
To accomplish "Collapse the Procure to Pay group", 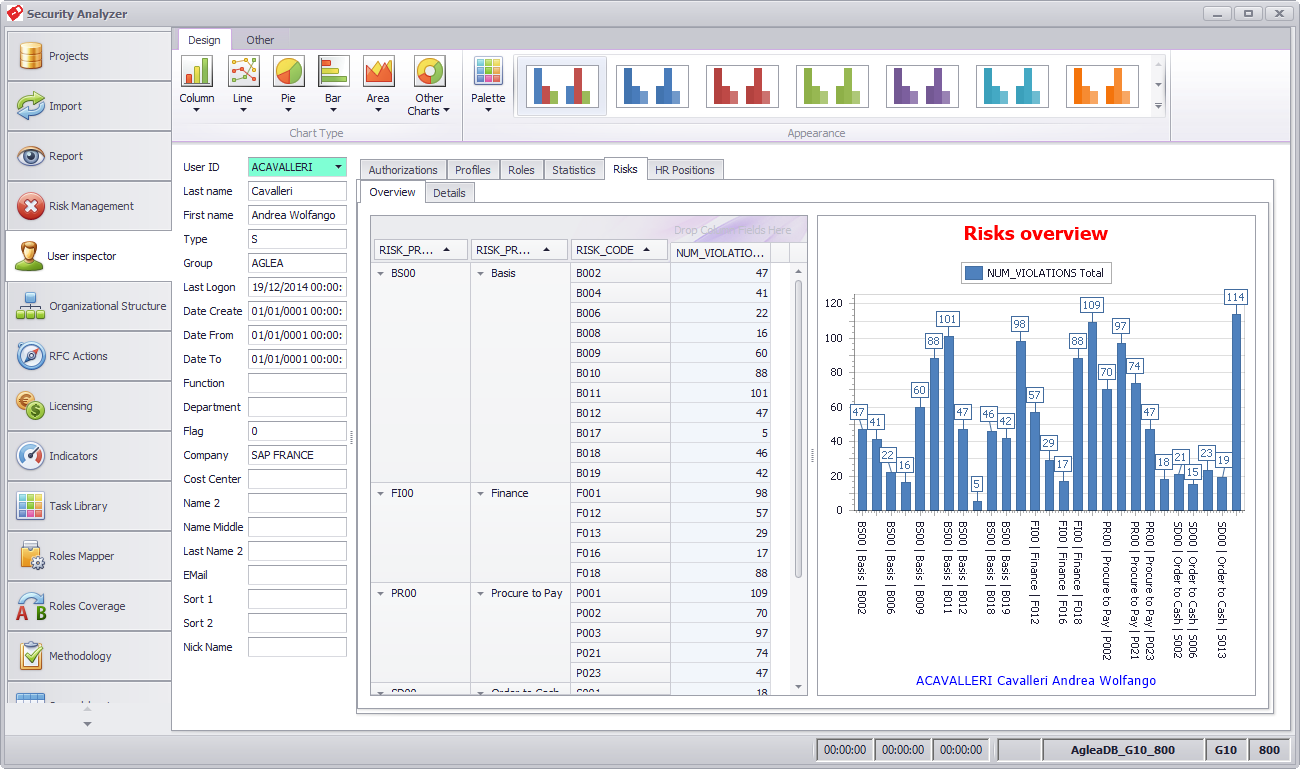I will [x=481, y=593].
